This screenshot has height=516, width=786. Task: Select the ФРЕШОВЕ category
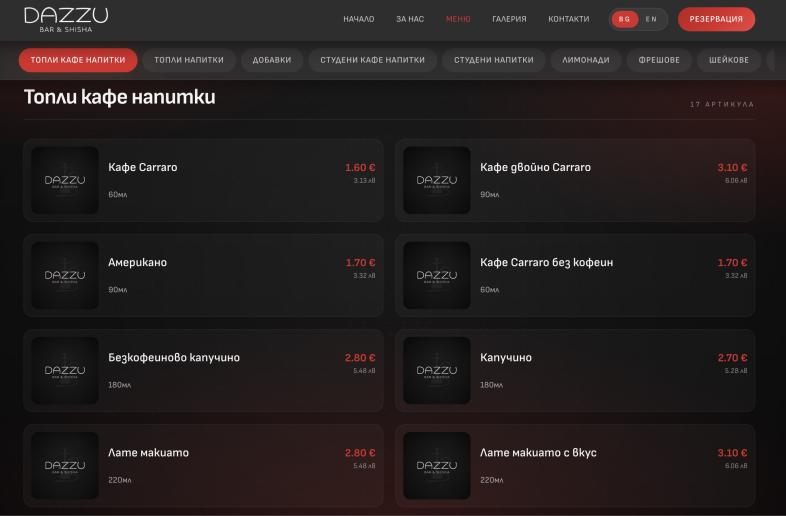click(x=659, y=60)
